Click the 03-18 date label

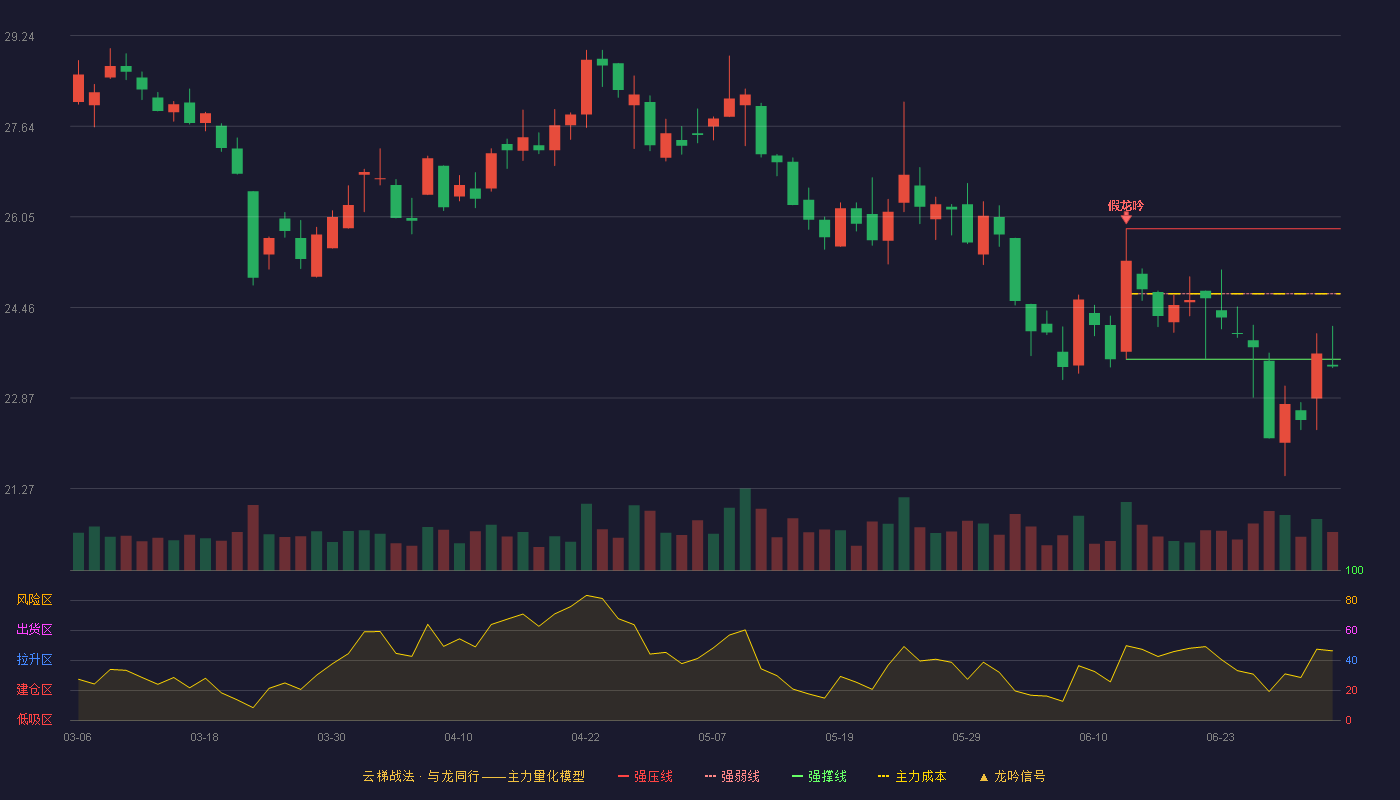(204, 737)
